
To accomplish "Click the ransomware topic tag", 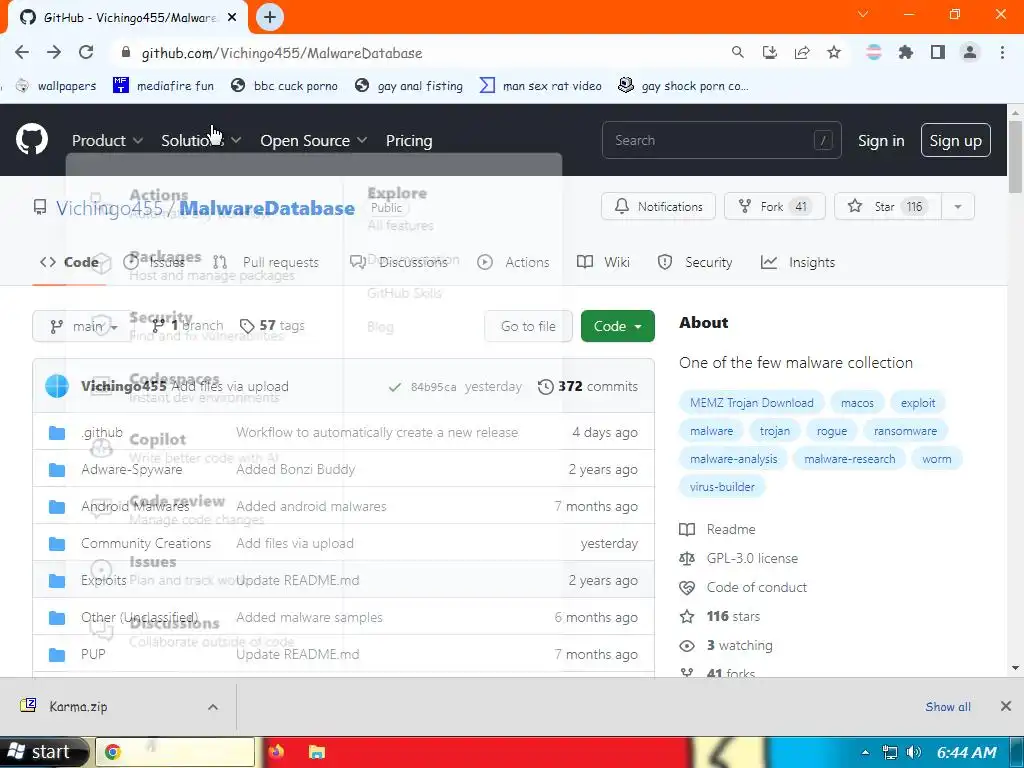I will [905, 431].
